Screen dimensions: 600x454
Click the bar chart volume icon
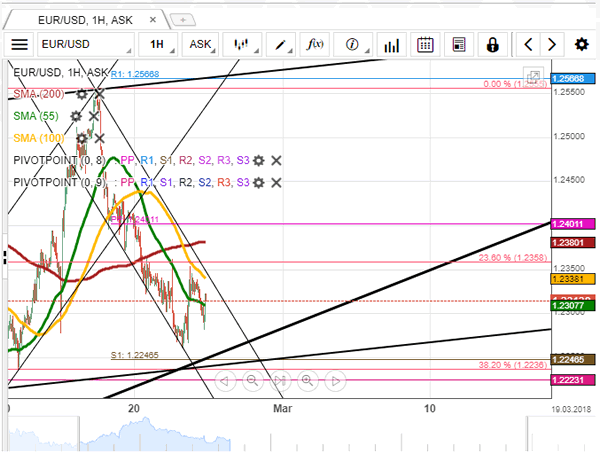point(391,44)
